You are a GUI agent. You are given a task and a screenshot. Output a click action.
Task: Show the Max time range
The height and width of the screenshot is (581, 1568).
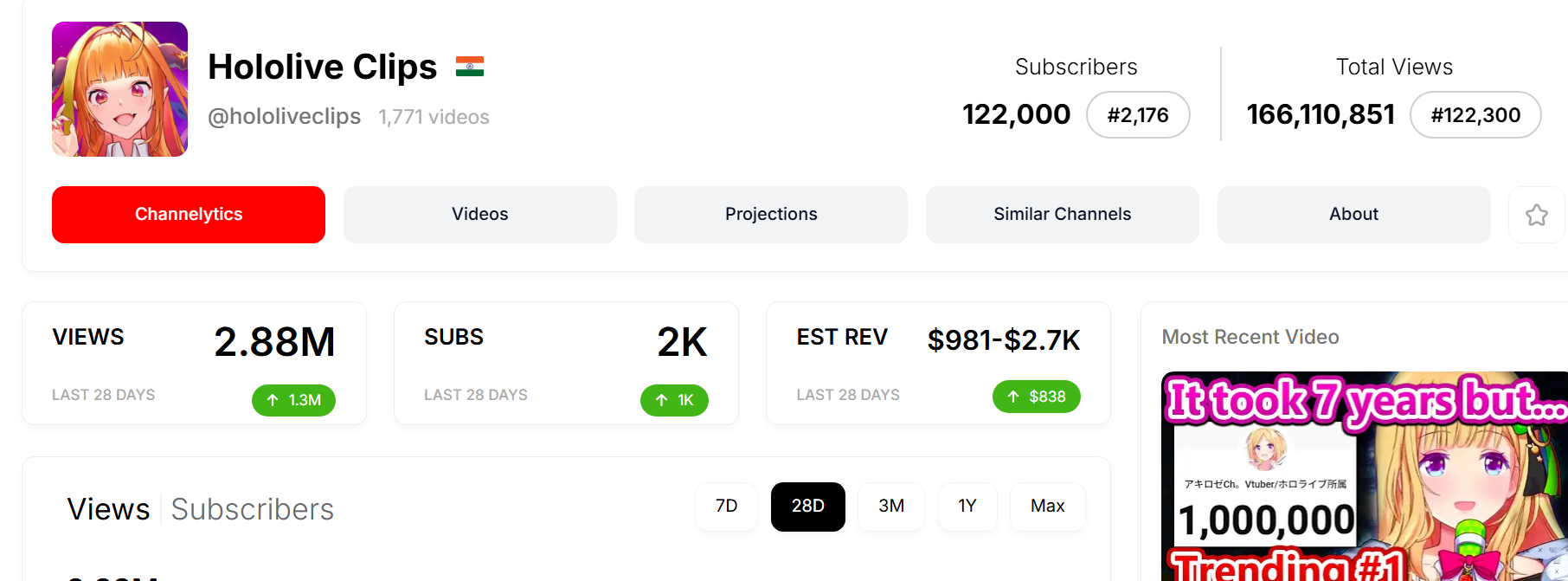click(1047, 507)
